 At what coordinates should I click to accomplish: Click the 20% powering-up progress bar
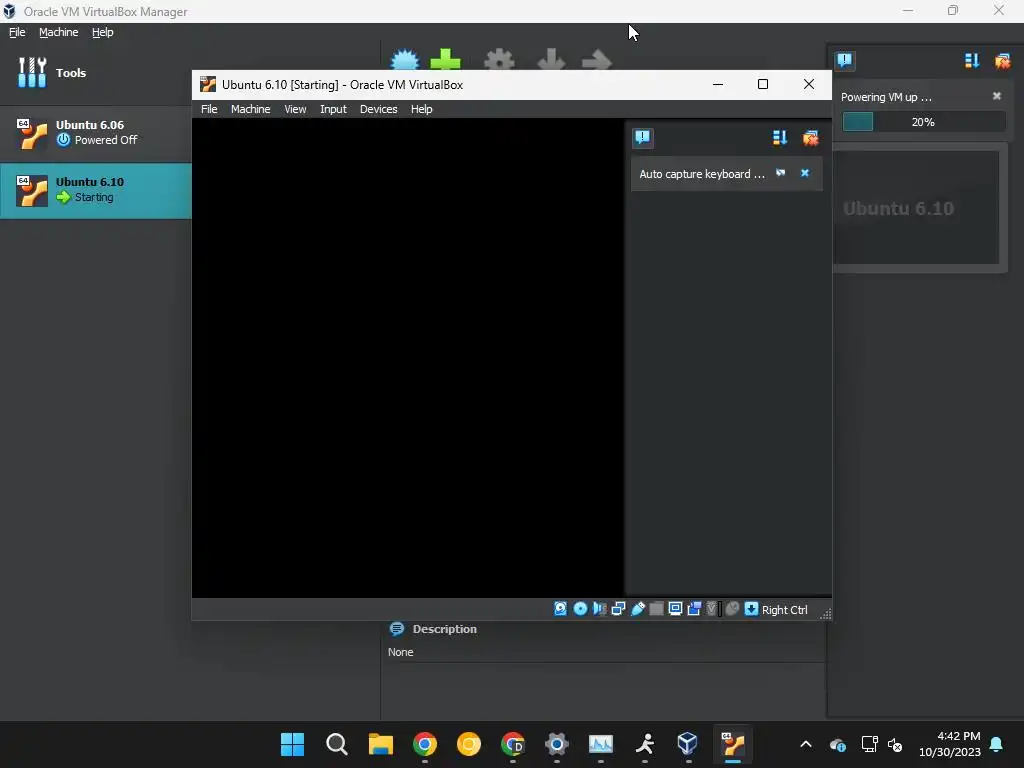click(x=923, y=121)
